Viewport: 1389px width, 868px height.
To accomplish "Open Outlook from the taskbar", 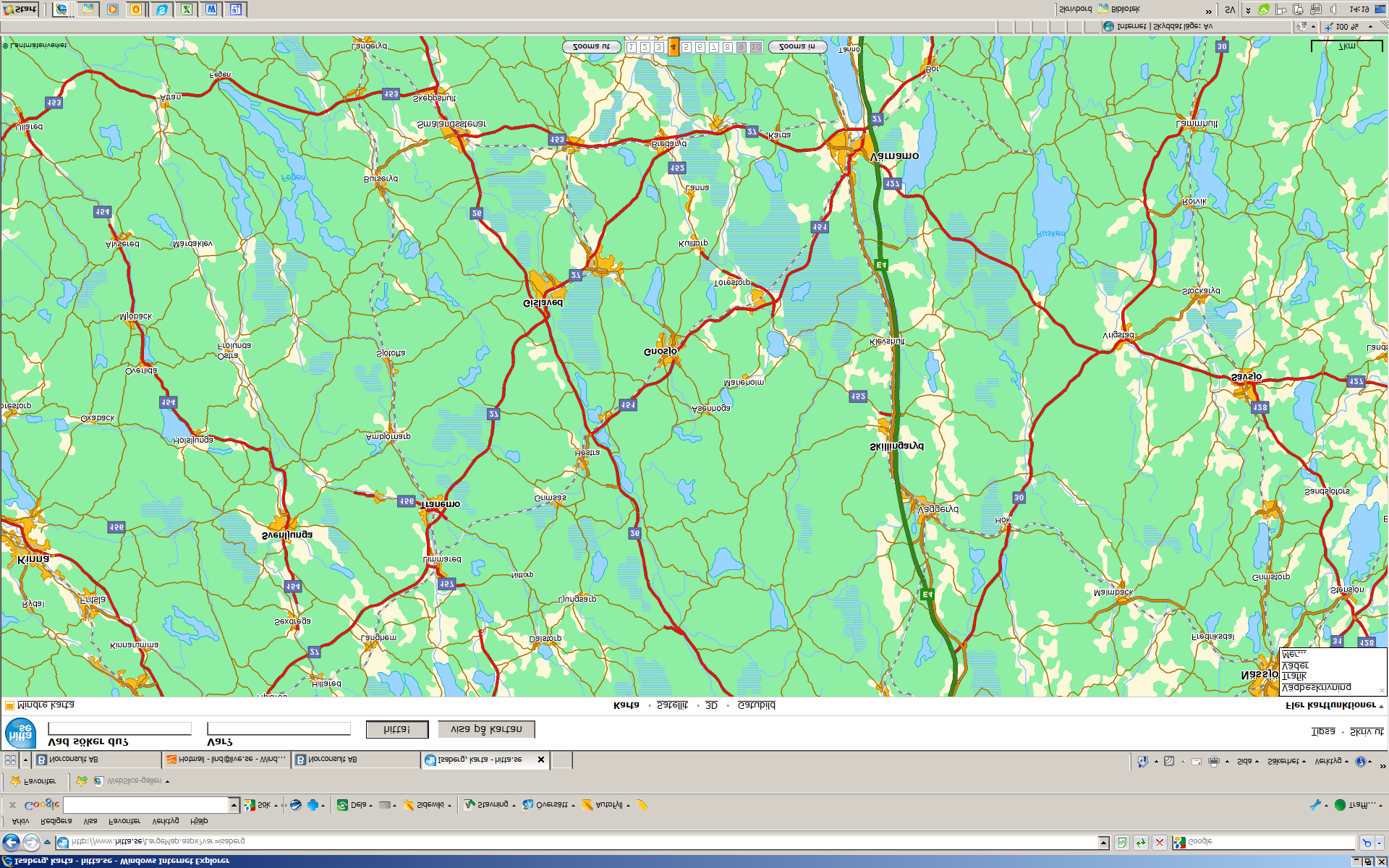I will coord(136,9).
